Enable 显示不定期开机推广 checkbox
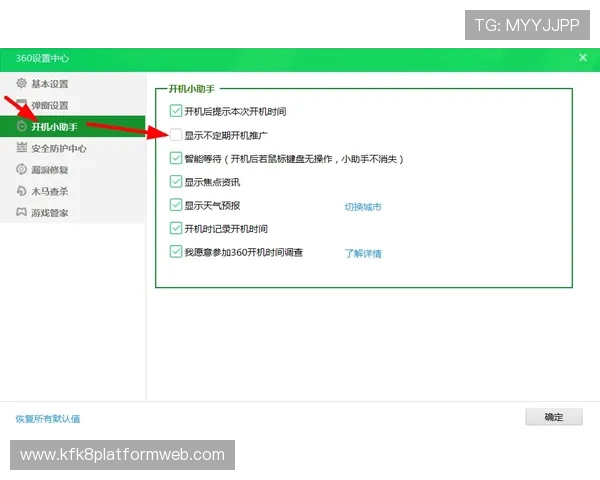 (x=176, y=135)
